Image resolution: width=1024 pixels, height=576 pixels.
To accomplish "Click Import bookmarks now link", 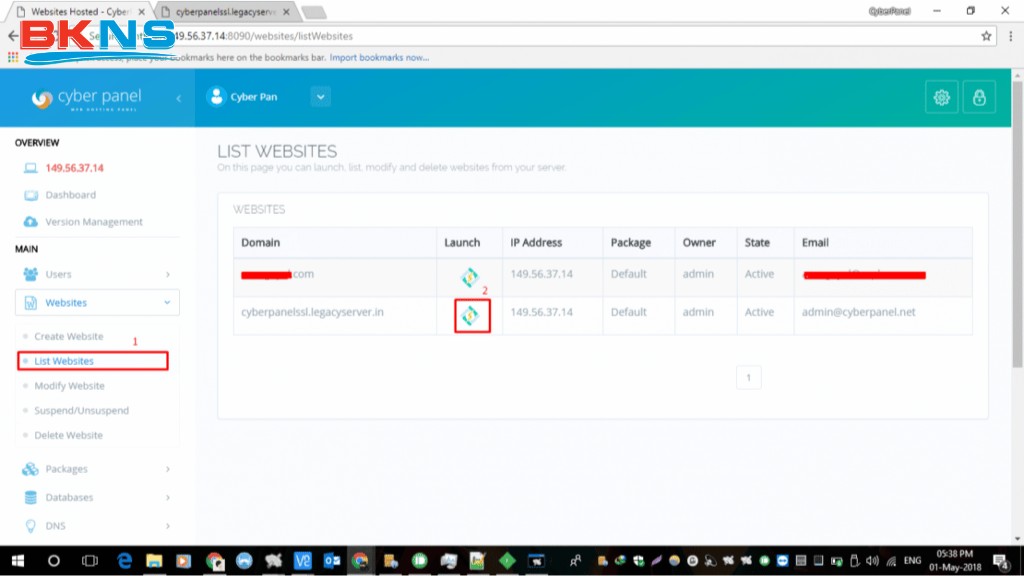I will pos(379,58).
